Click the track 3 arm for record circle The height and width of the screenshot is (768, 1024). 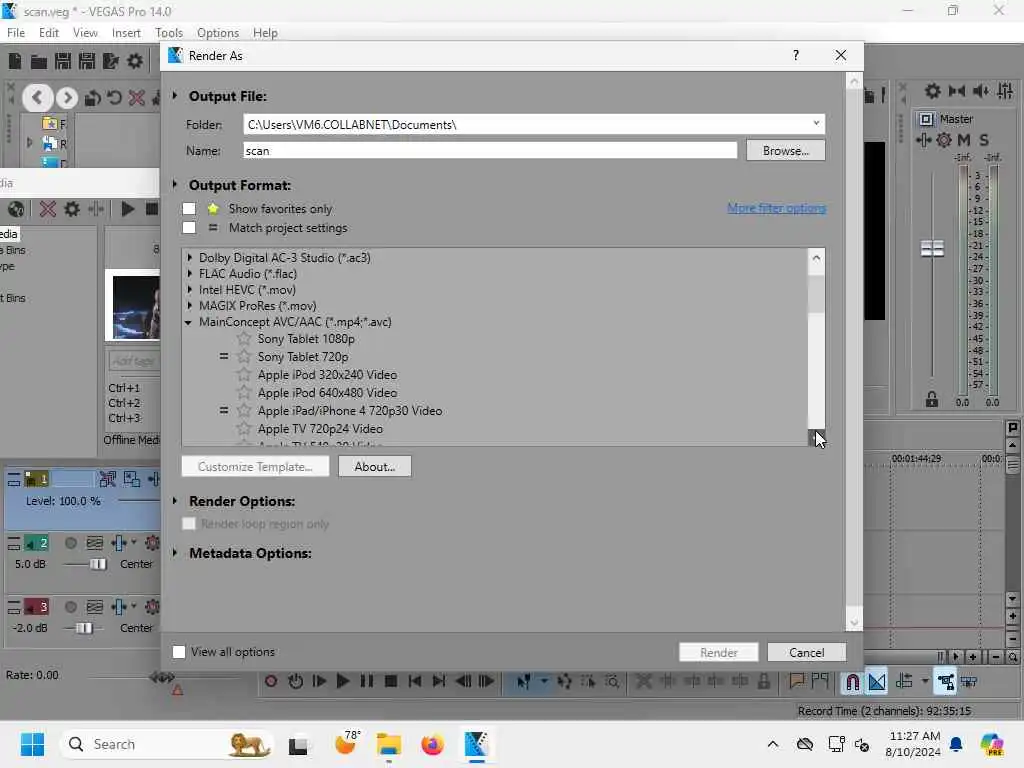pos(71,607)
